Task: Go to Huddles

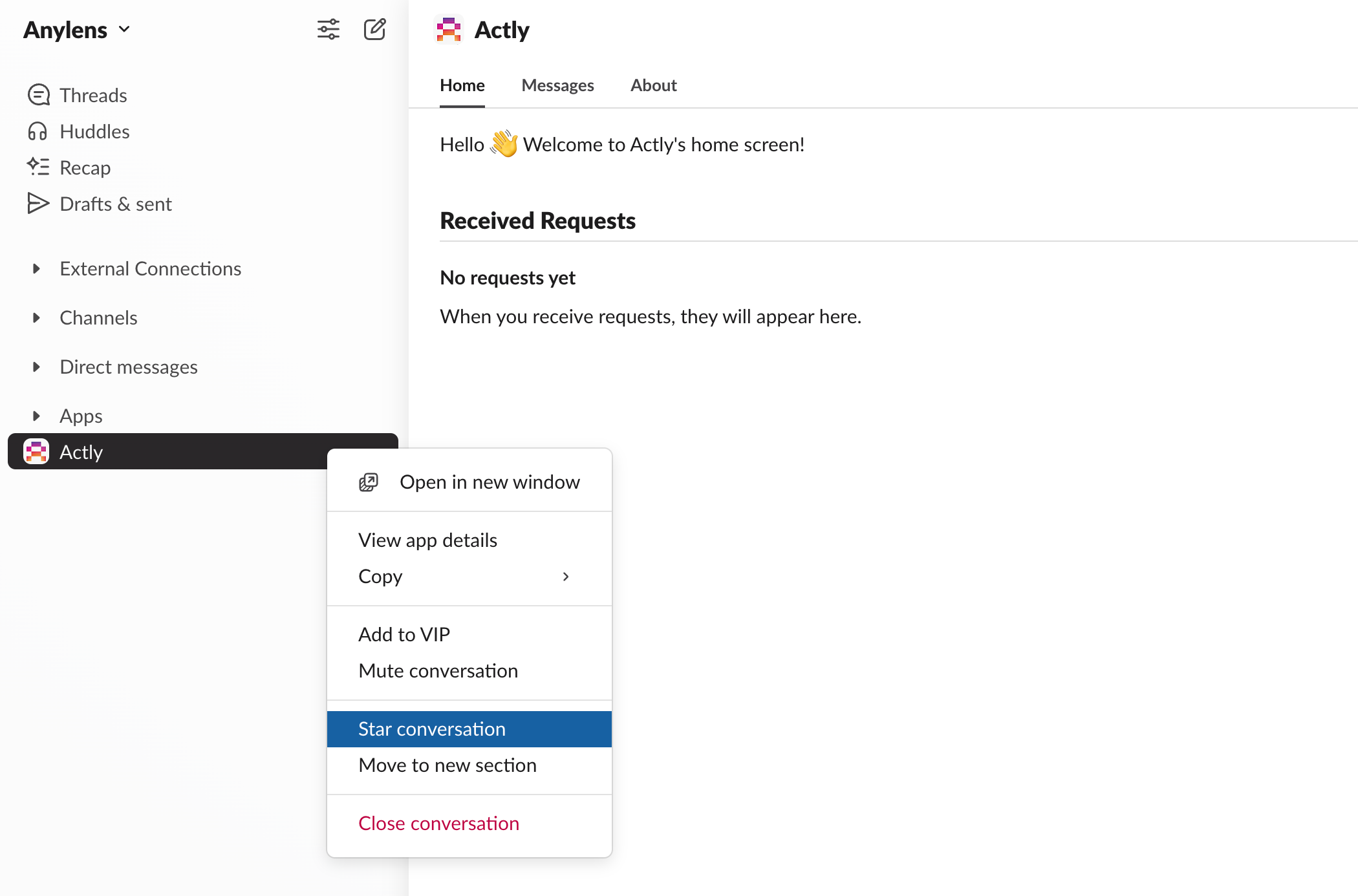Action: click(79, 131)
